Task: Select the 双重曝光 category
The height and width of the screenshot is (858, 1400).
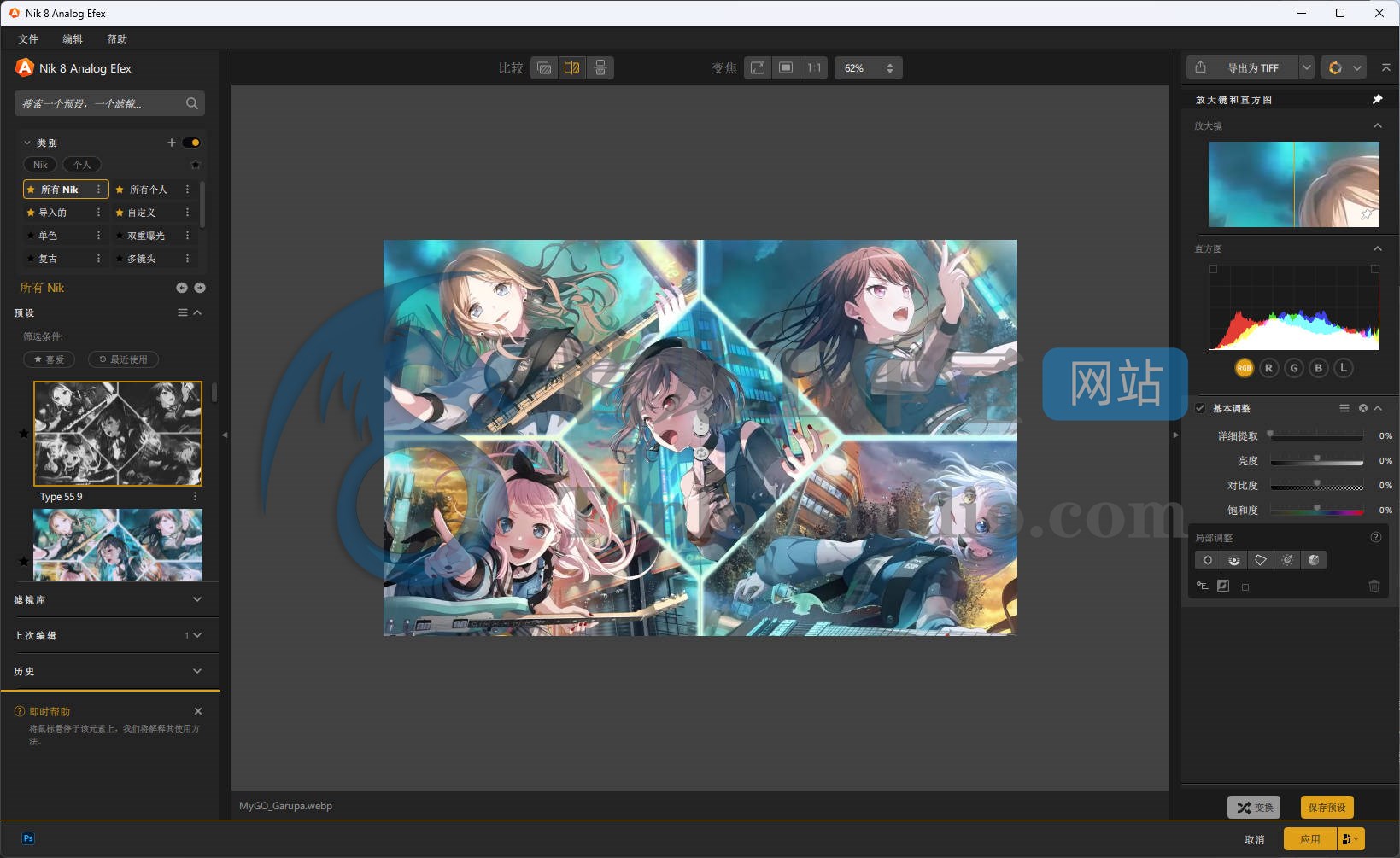Action: click(x=146, y=236)
